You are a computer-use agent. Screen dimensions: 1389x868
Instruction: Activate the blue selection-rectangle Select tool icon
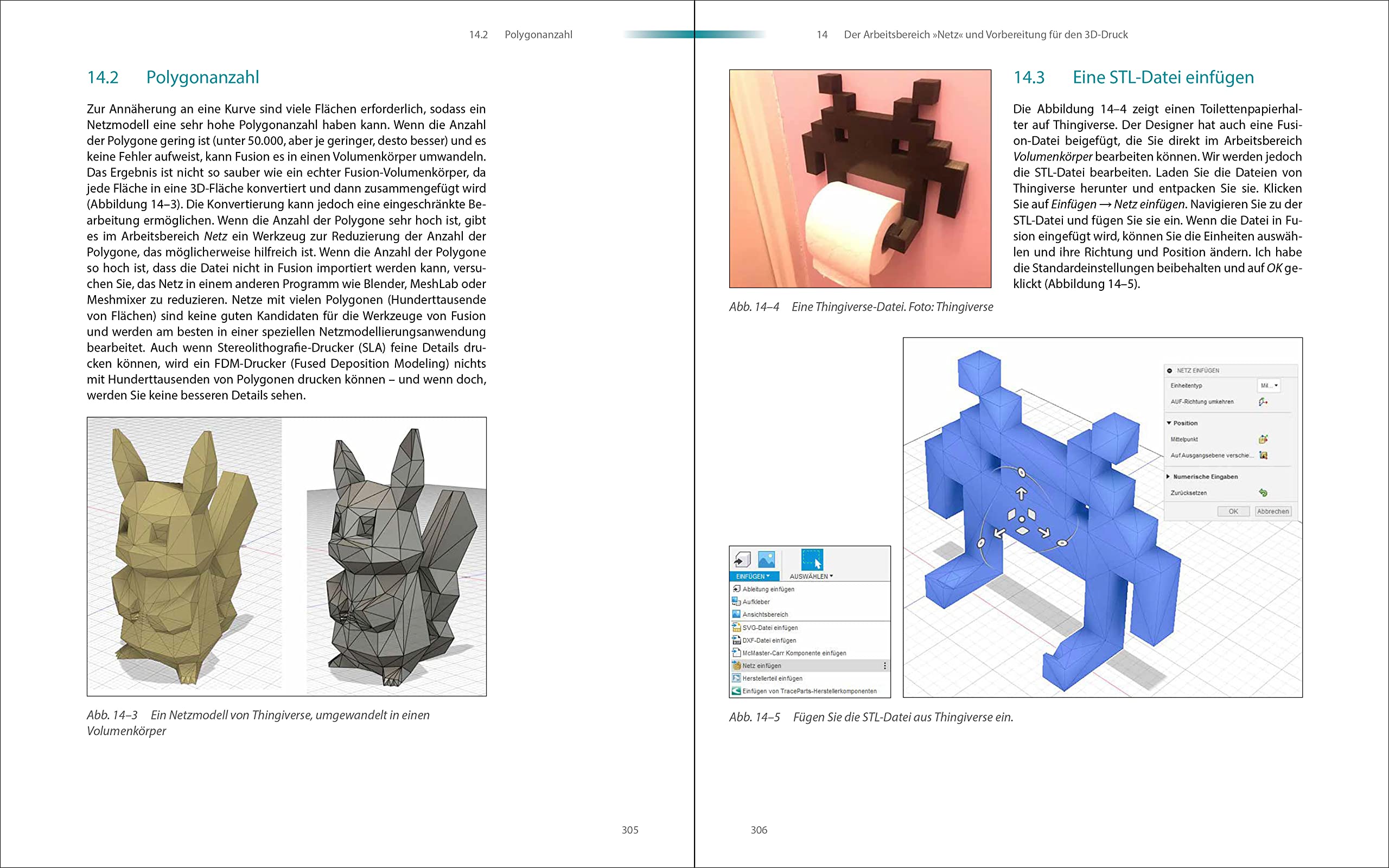(x=812, y=559)
